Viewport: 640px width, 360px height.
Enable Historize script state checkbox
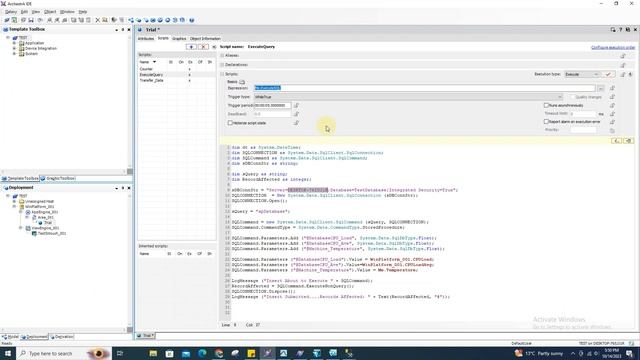(x=230, y=122)
